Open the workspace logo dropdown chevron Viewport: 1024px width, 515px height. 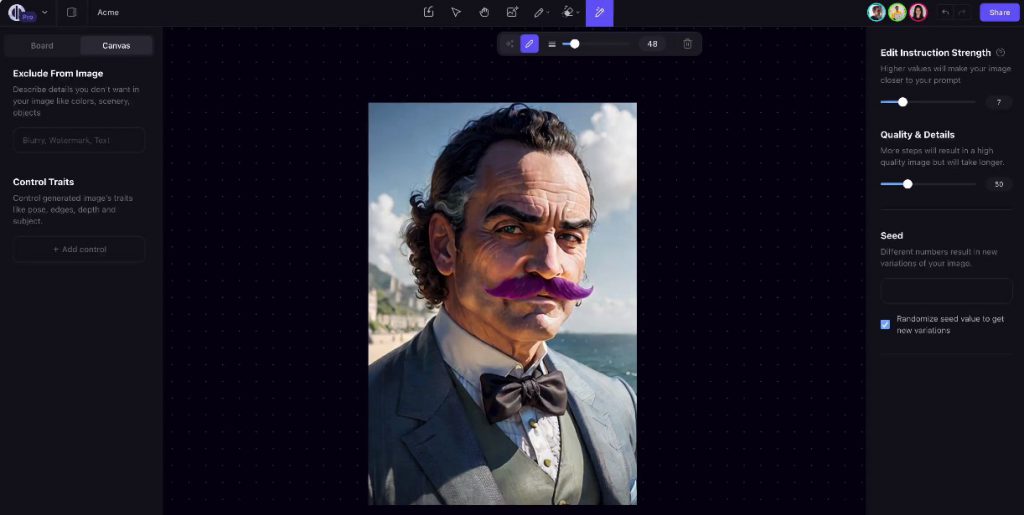point(44,12)
